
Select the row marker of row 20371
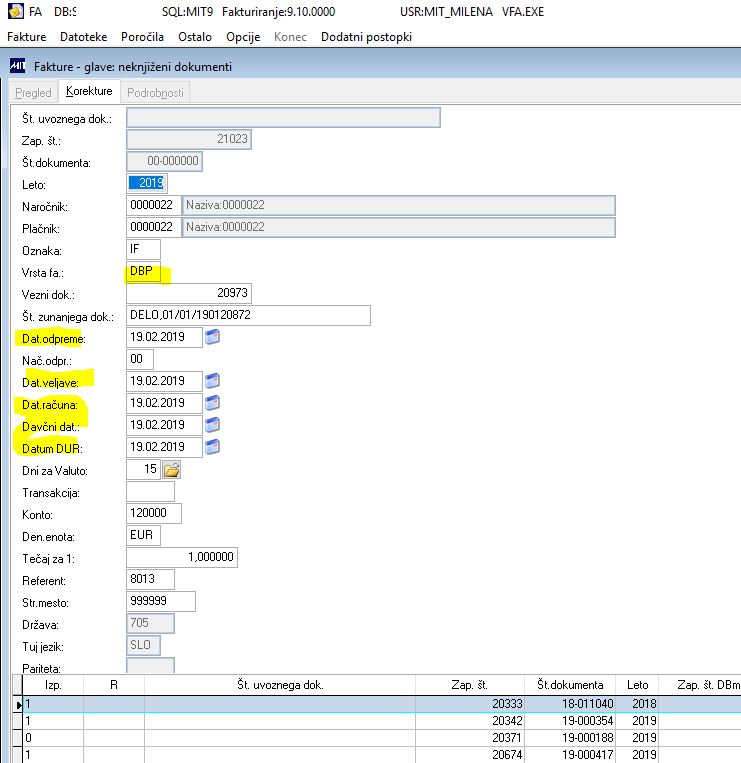17,738
